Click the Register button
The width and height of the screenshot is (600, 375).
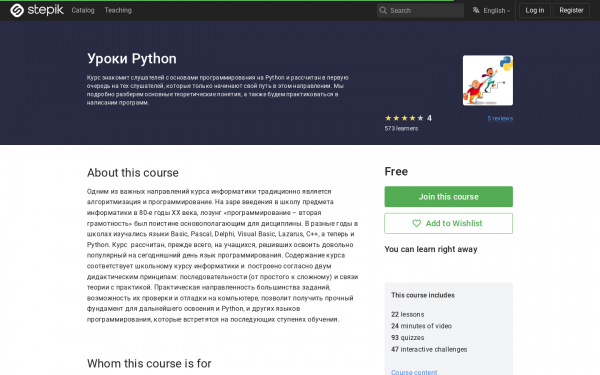click(571, 10)
